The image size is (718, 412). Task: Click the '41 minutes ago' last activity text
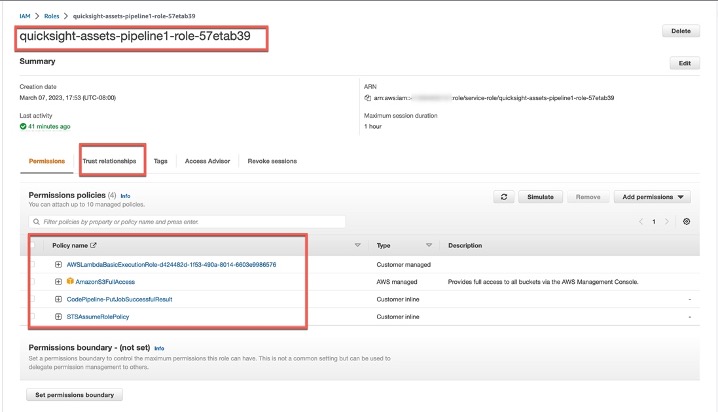(x=49, y=126)
